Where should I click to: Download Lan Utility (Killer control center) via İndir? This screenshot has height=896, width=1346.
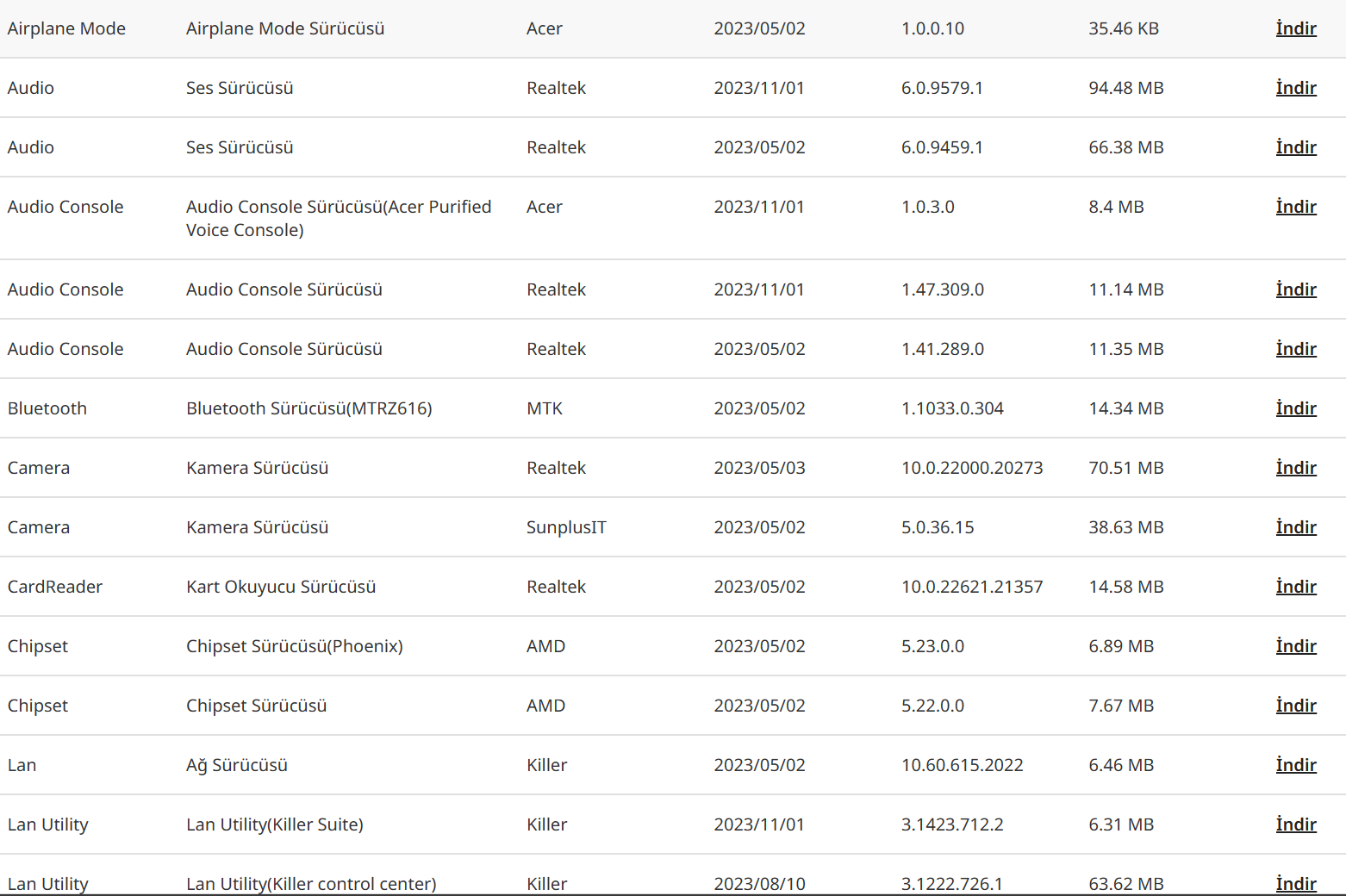[x=1296, y=884]
